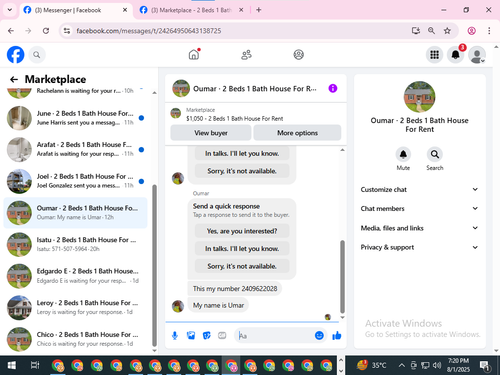Select the Oumar conversation in the list
Image resolution: width=500 pixels, height=375 pixels.
pos(75,213)
